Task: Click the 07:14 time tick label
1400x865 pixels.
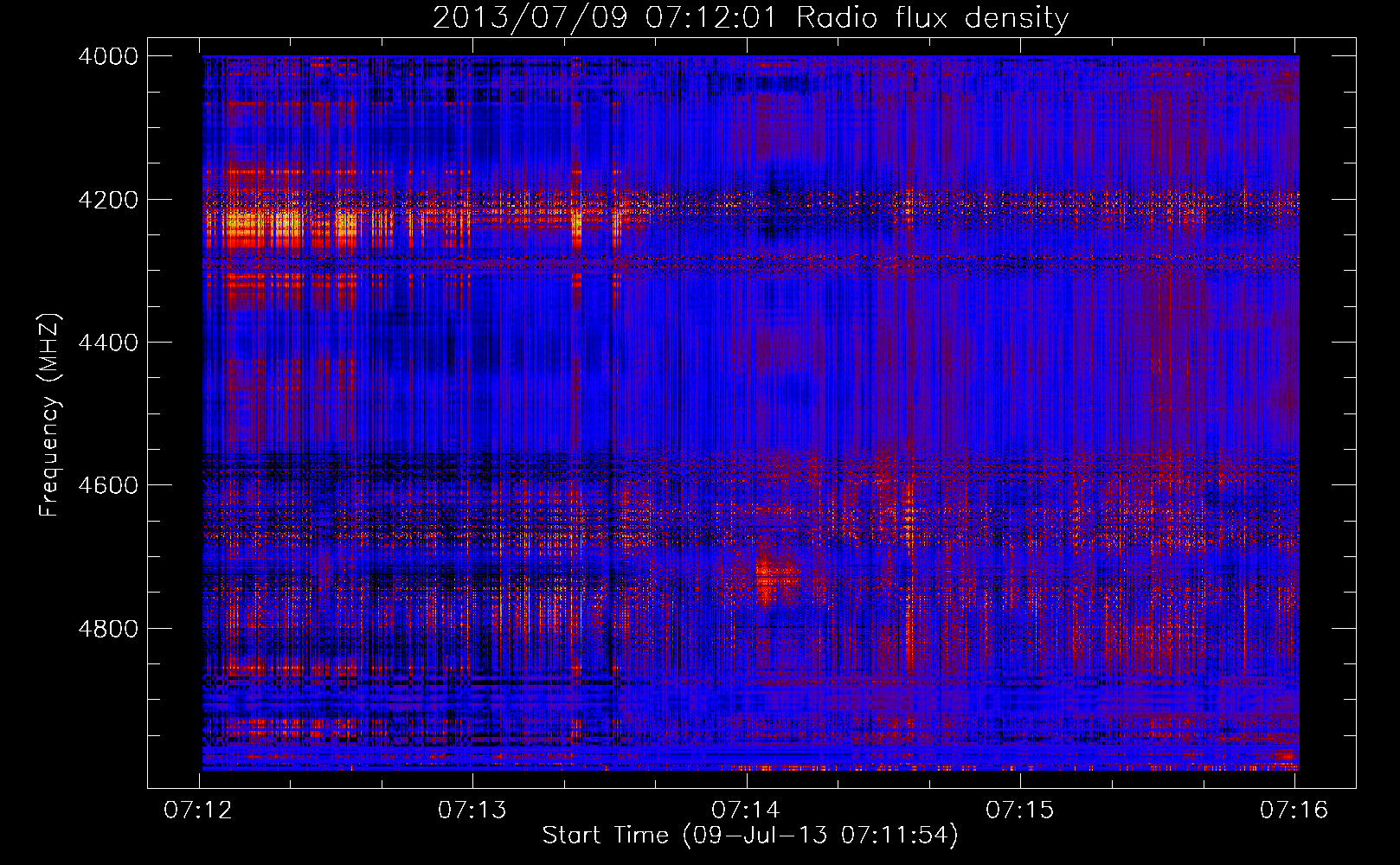Action: point(746,811)
